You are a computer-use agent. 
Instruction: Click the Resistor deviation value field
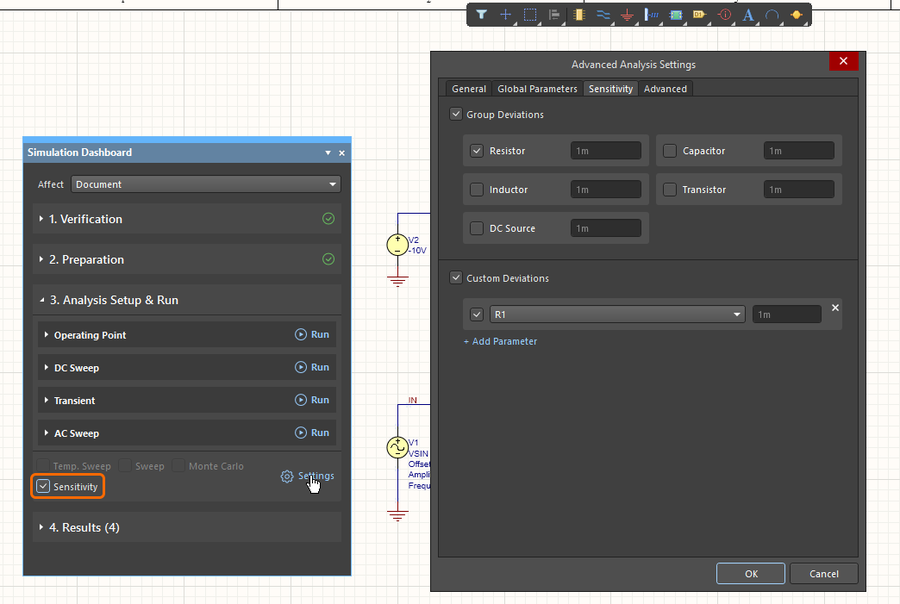click(x=606, y=151)
